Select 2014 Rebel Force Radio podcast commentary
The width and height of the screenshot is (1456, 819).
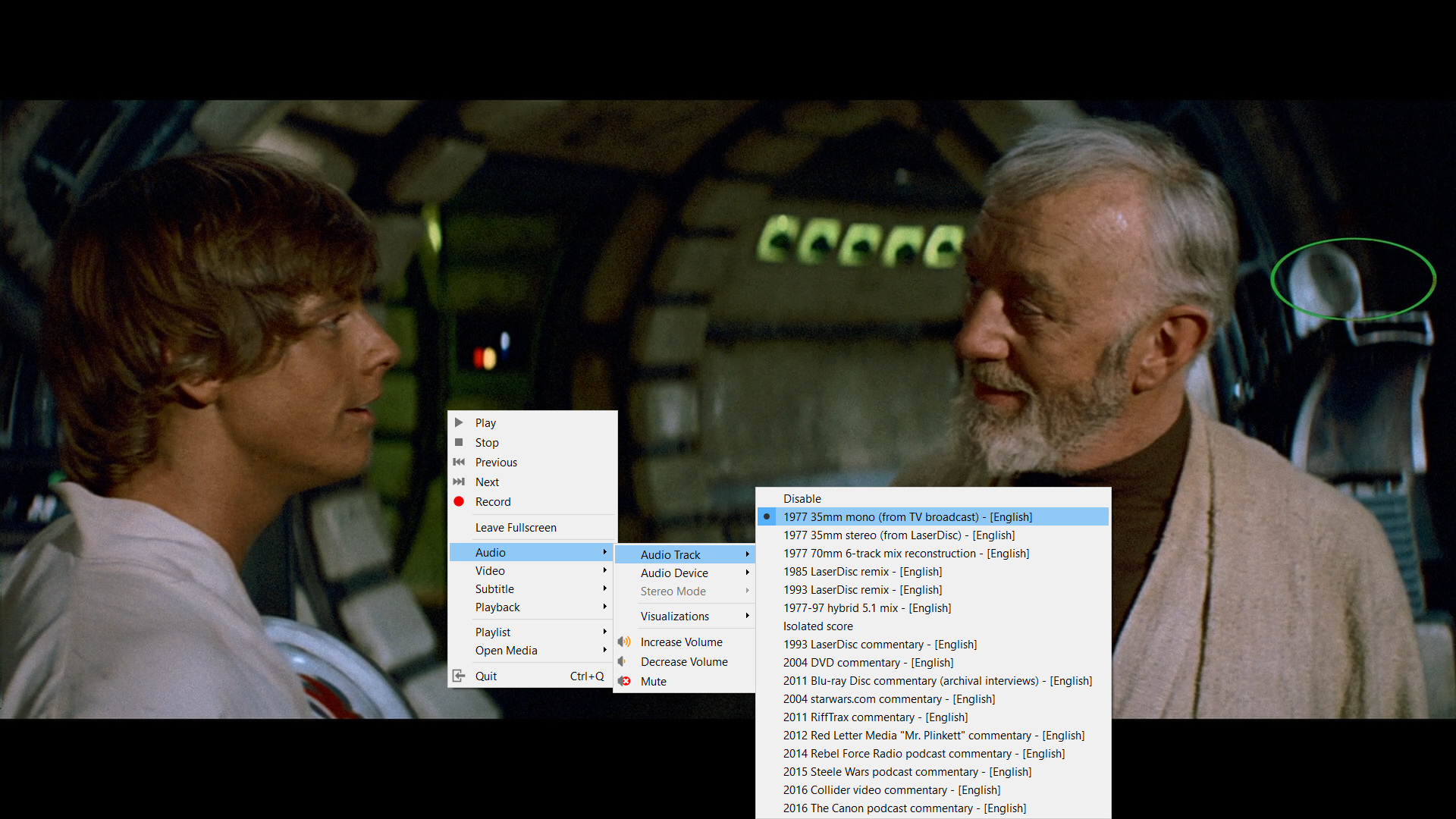pos(933,753)
